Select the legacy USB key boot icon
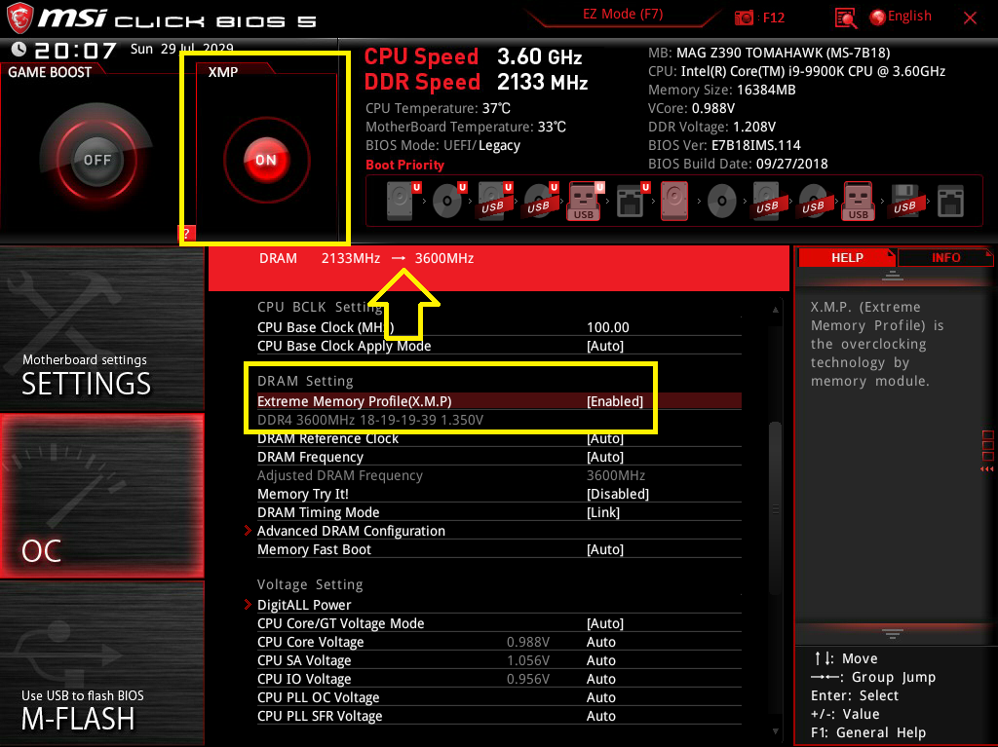Screen dimensions: 998x747 click(x=859, y=201)
